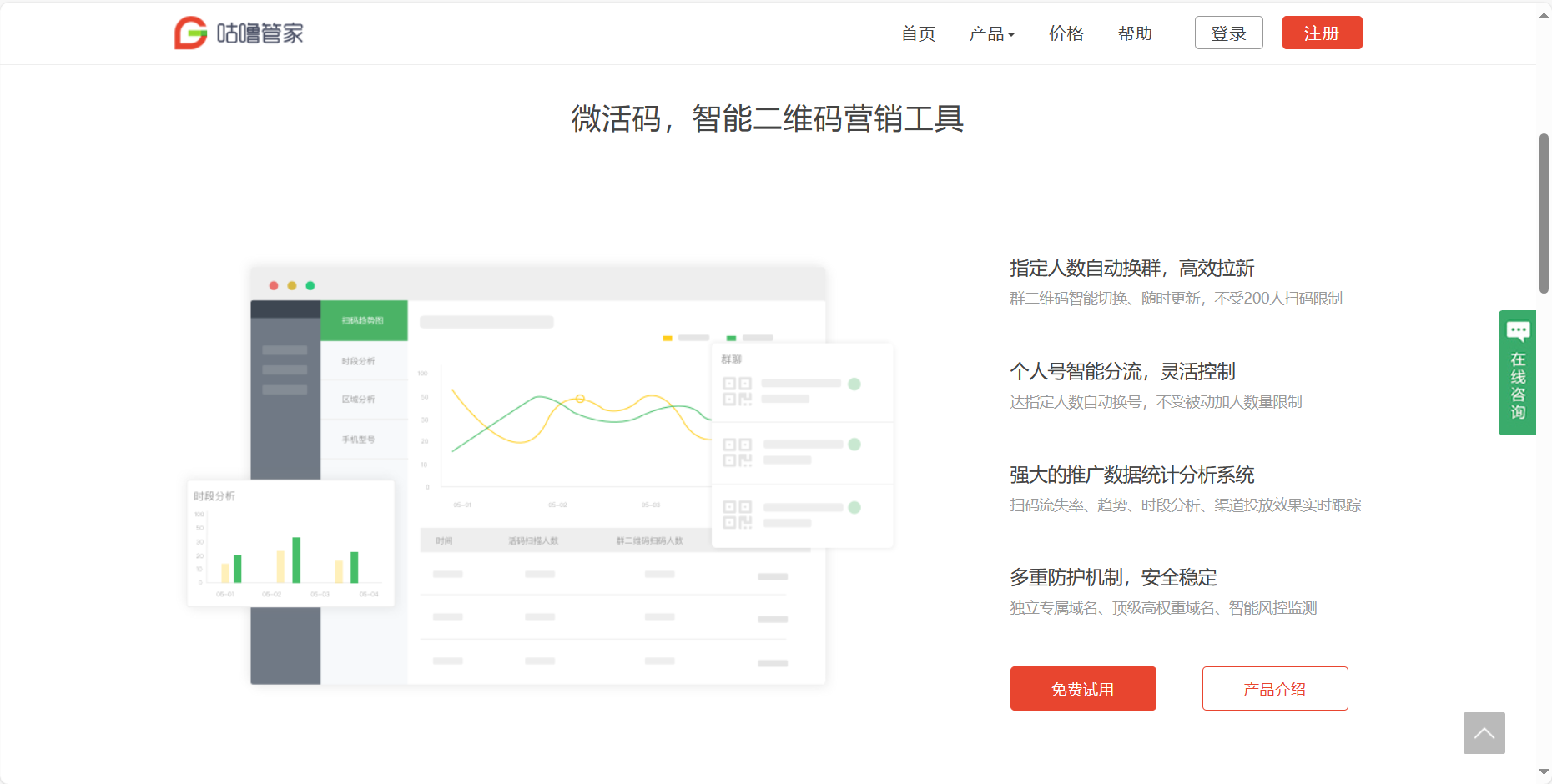Click the red 注册 button
Image resolution: width=1552 pixels, height=784 pixels.
click(1322, 33)
